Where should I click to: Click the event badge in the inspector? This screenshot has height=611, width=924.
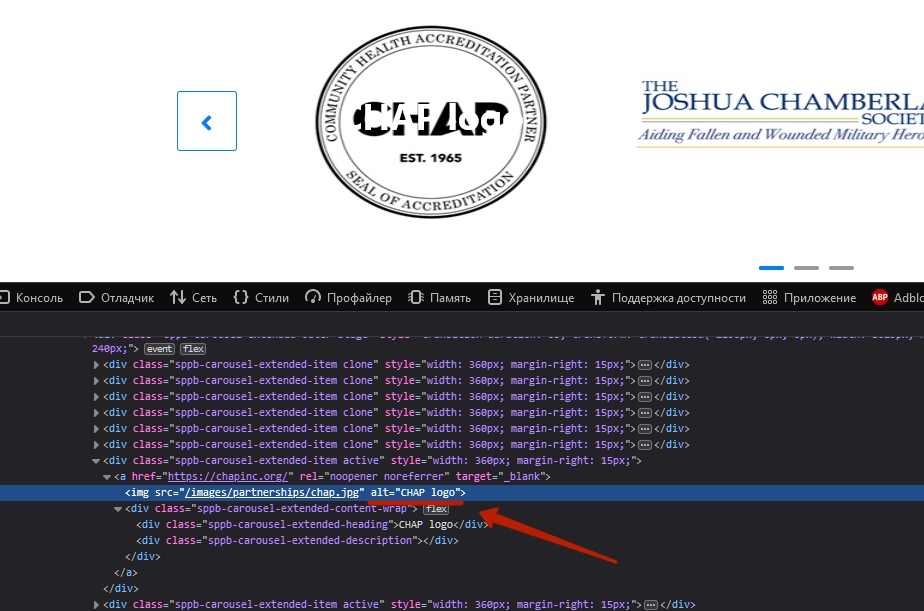click(x=159, y=349)
